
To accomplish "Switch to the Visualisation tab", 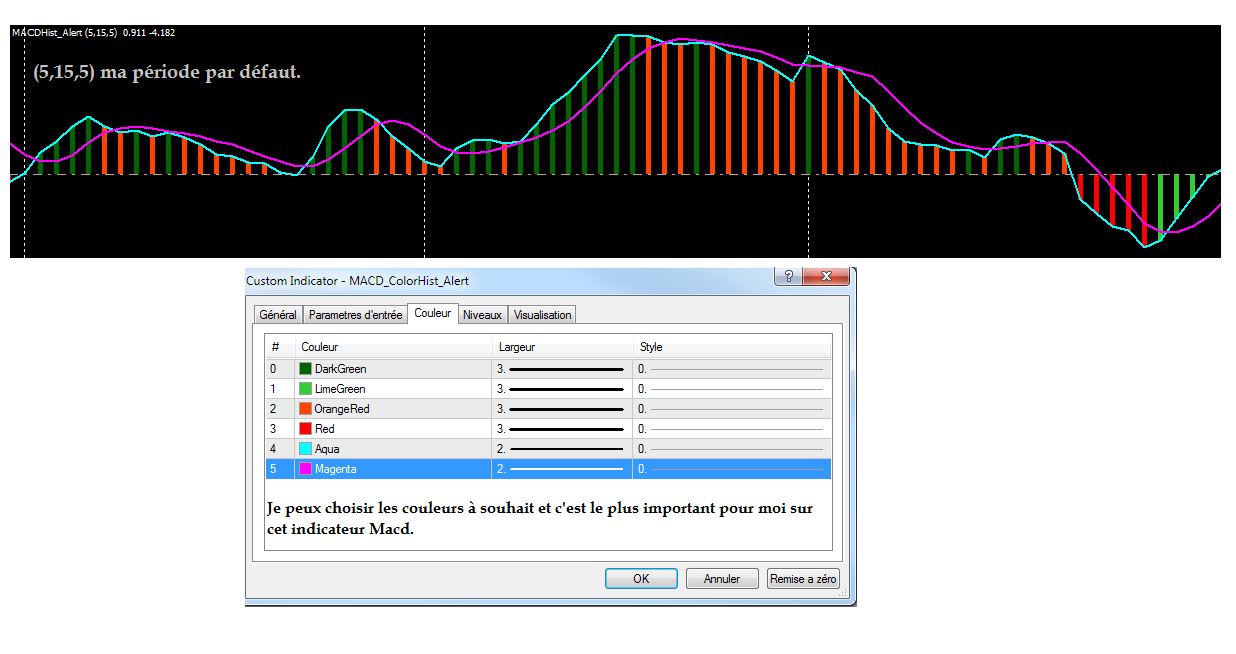I will point(543,315).
